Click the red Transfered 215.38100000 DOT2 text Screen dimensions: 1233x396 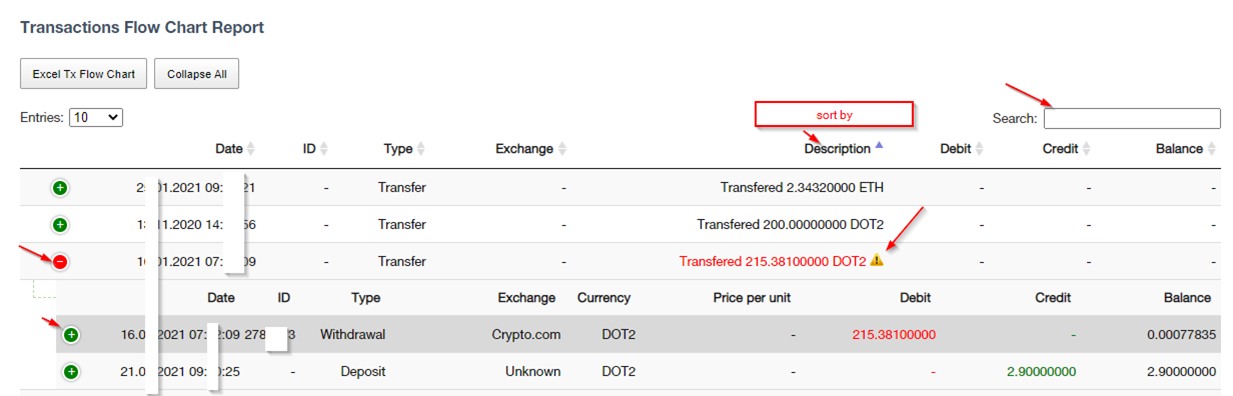[772, 262]
